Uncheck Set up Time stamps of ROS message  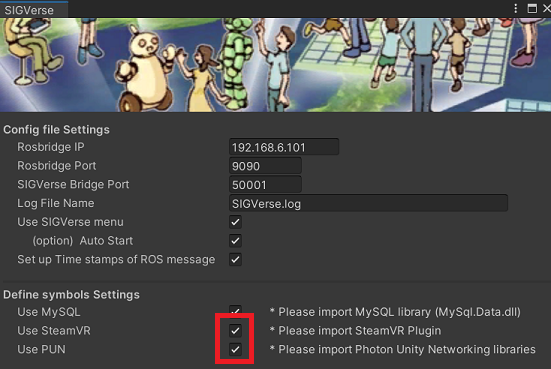pyautogui.click(x=235, y=260)
